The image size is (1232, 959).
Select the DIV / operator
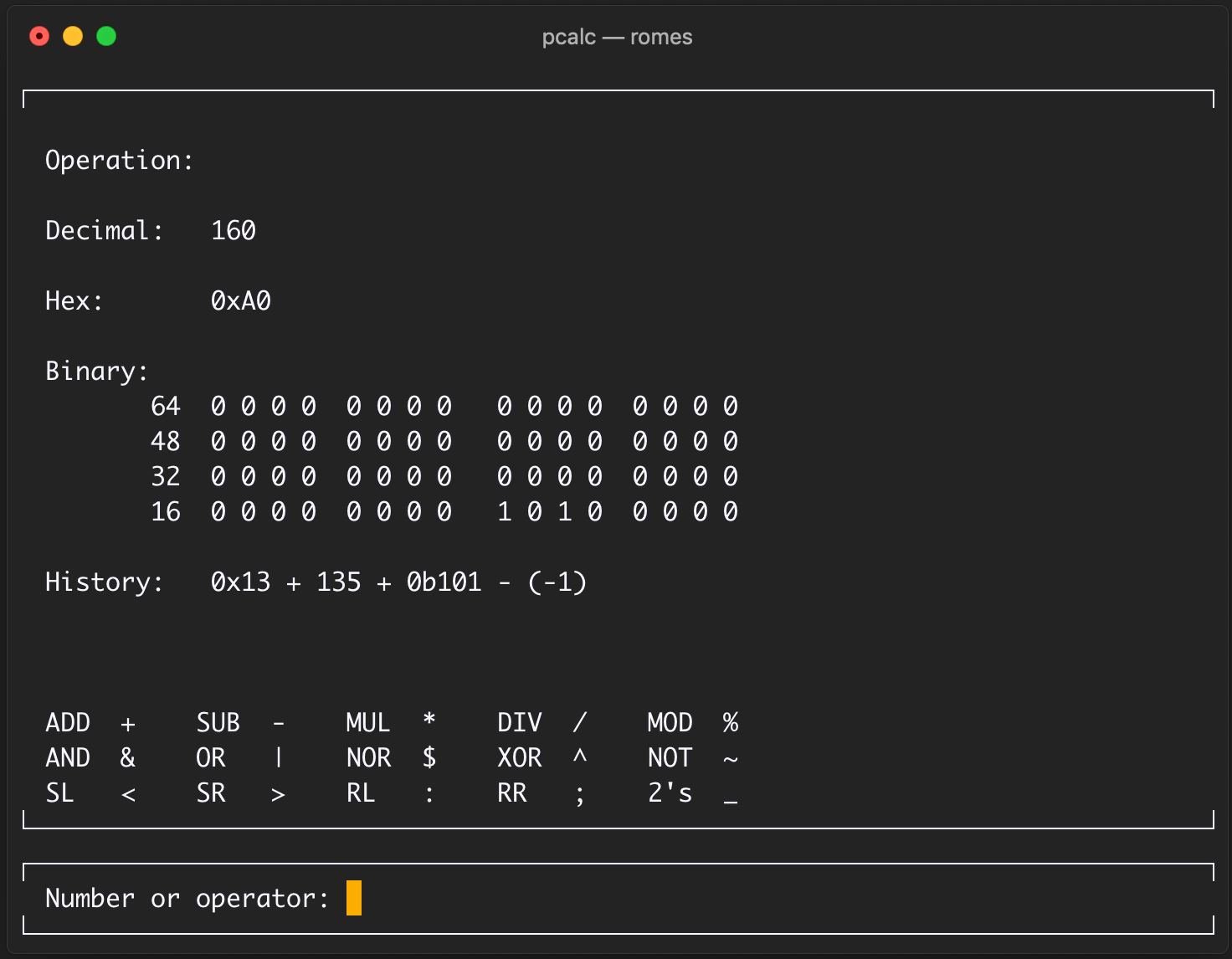click(x=540, y=722)
